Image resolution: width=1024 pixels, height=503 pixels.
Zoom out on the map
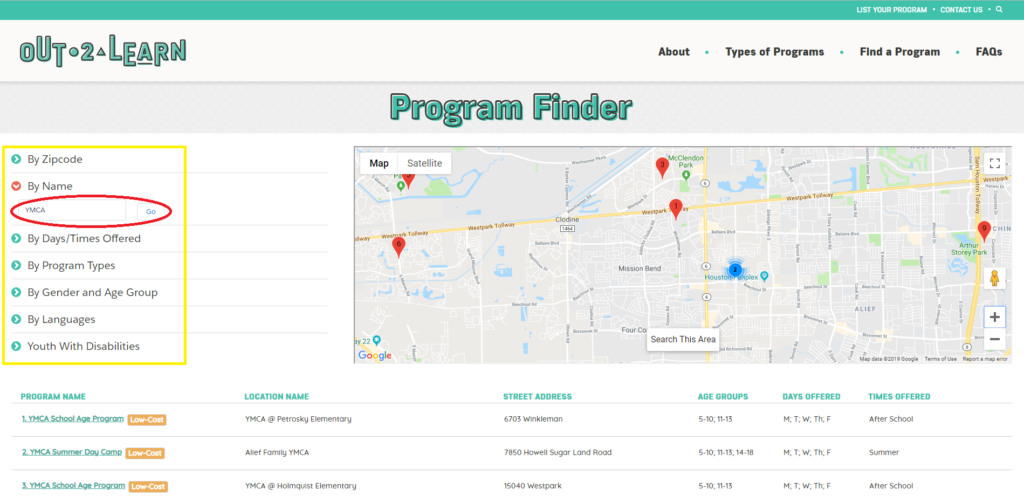click(995, 339)
